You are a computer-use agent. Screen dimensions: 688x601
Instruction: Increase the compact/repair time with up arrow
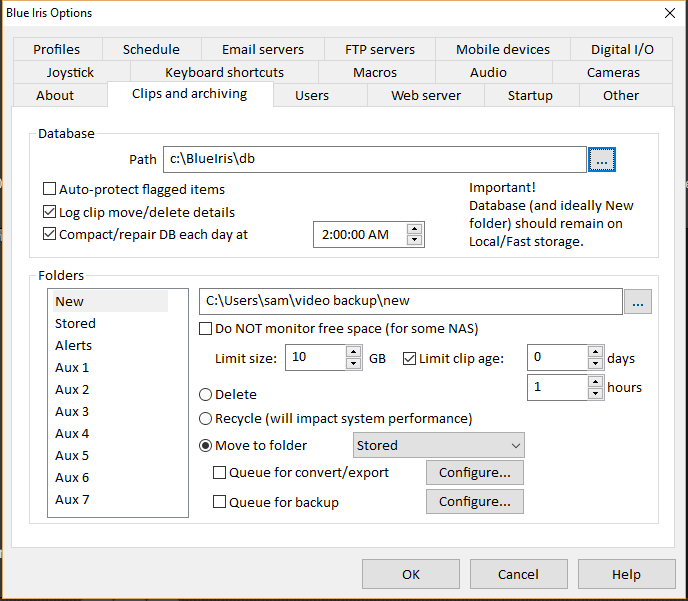[414, 229]
